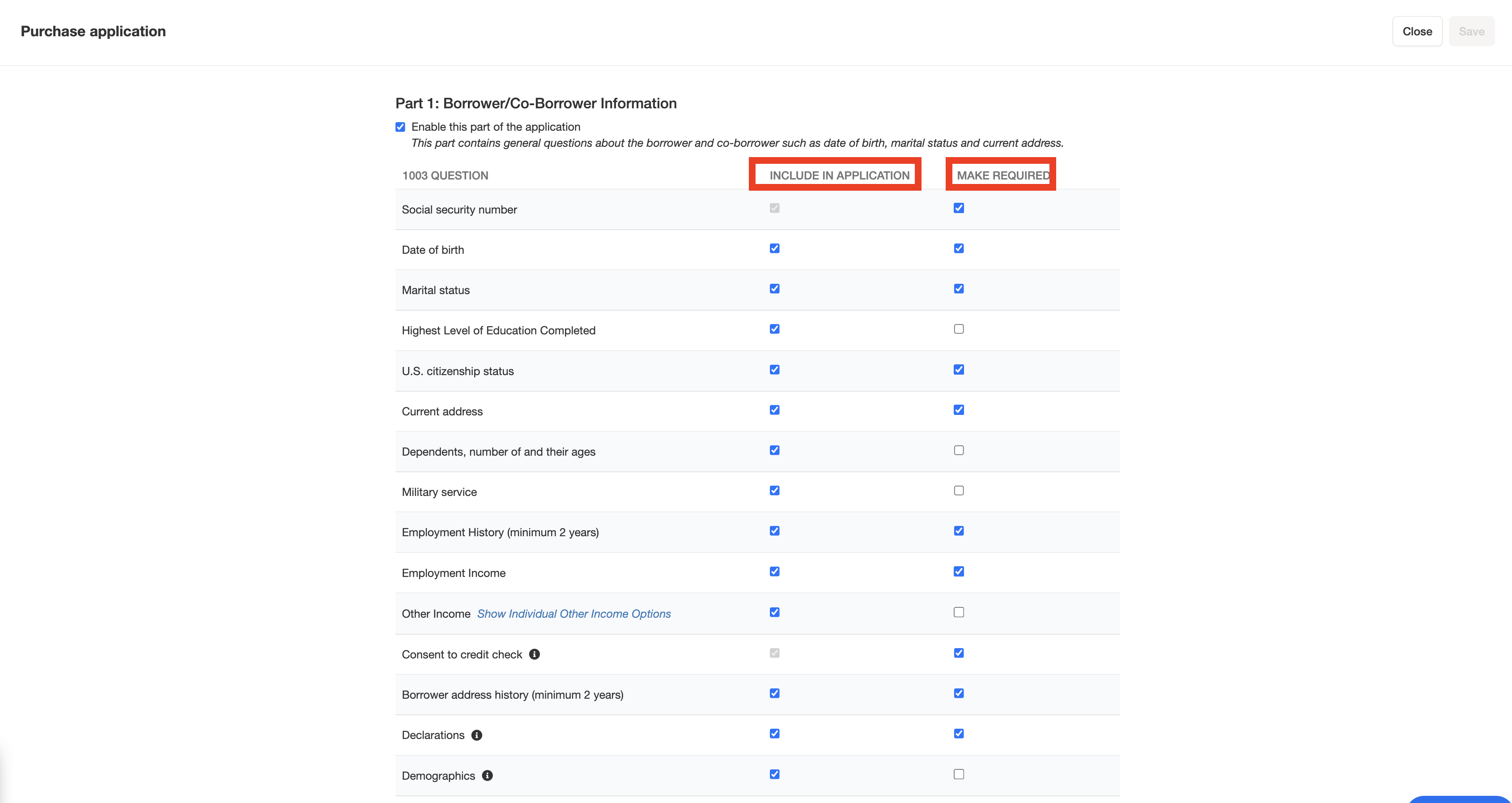Click the Make Required column header

point(1002,175)
